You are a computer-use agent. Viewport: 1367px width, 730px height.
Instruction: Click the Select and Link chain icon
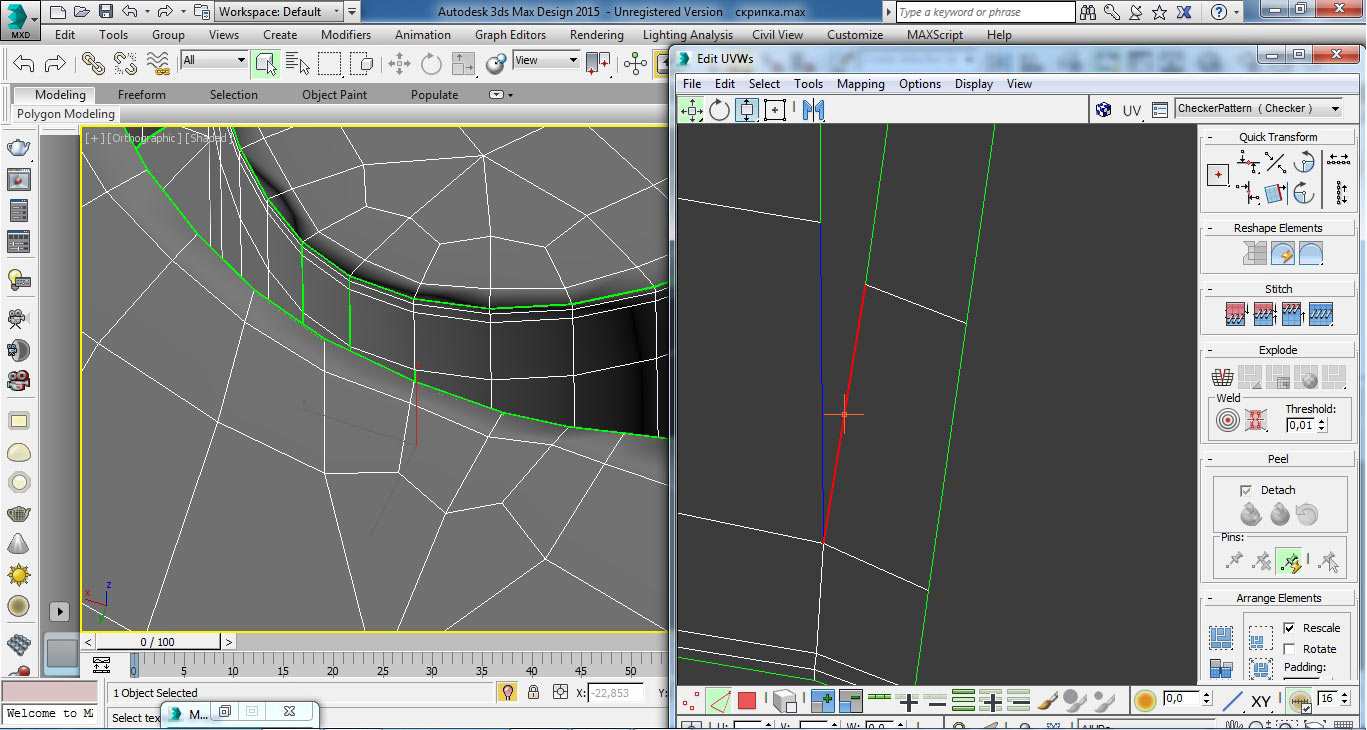point(93,64)
